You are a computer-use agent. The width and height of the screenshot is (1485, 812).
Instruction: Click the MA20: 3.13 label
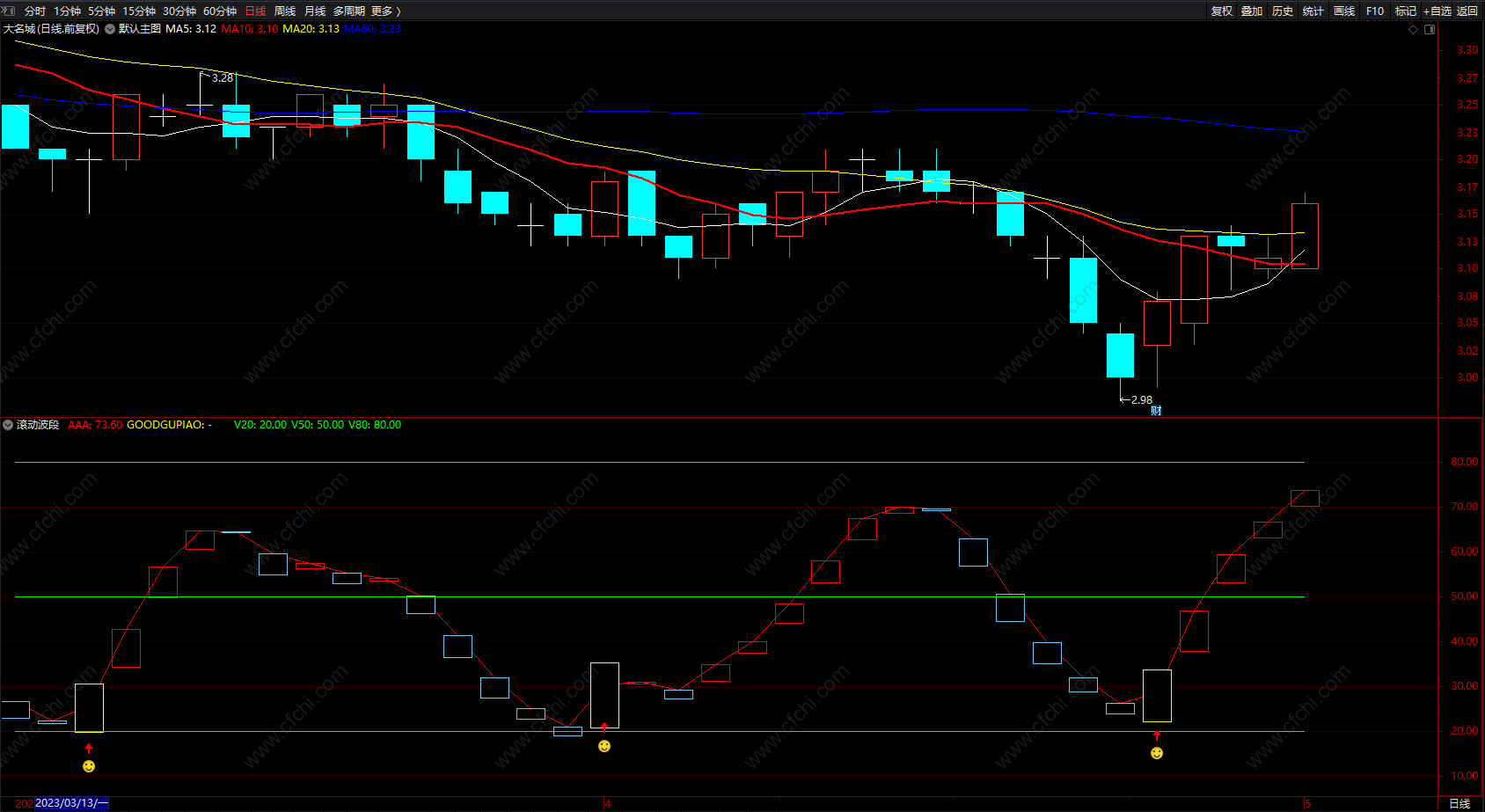click(x=311, y=29)
